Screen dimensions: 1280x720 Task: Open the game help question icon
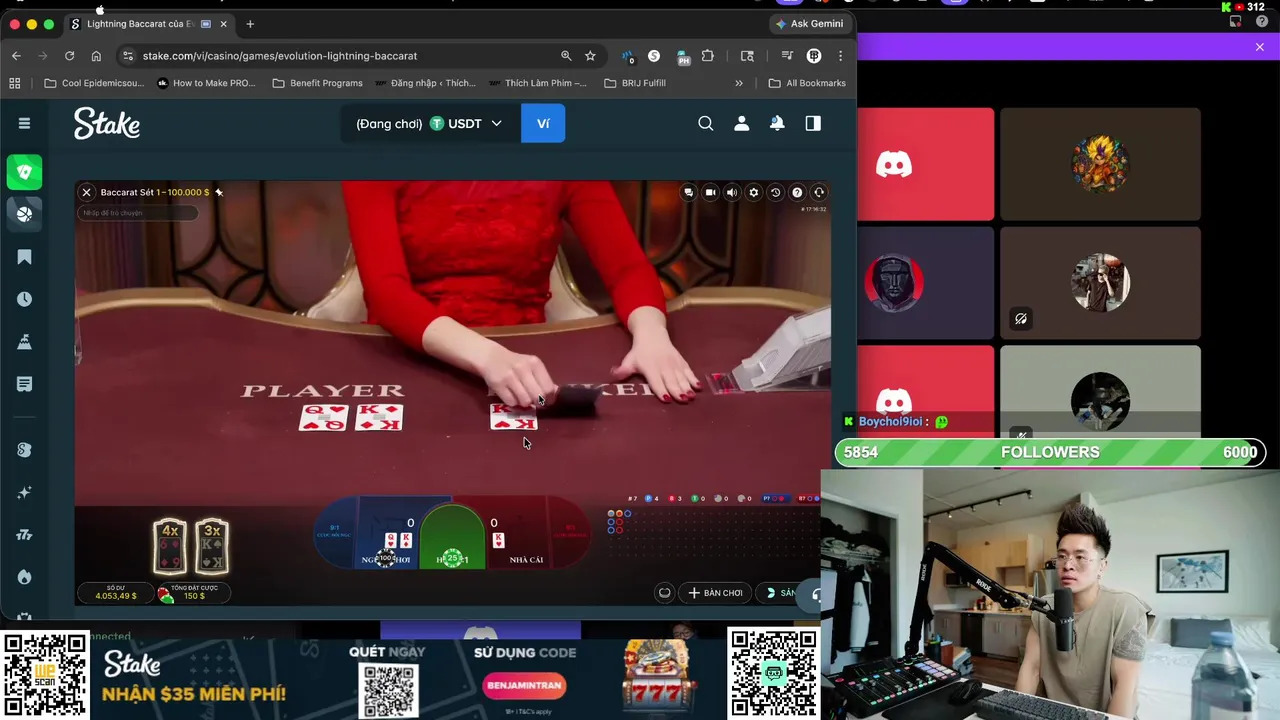tap(797, 192)
